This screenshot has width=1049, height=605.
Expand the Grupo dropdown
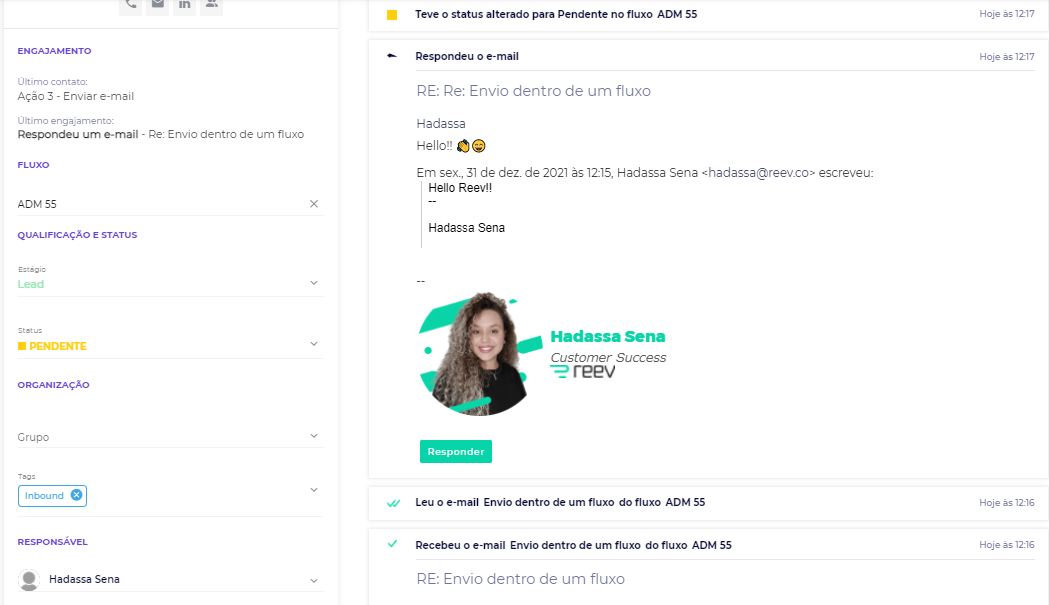[x=313, y=436]
